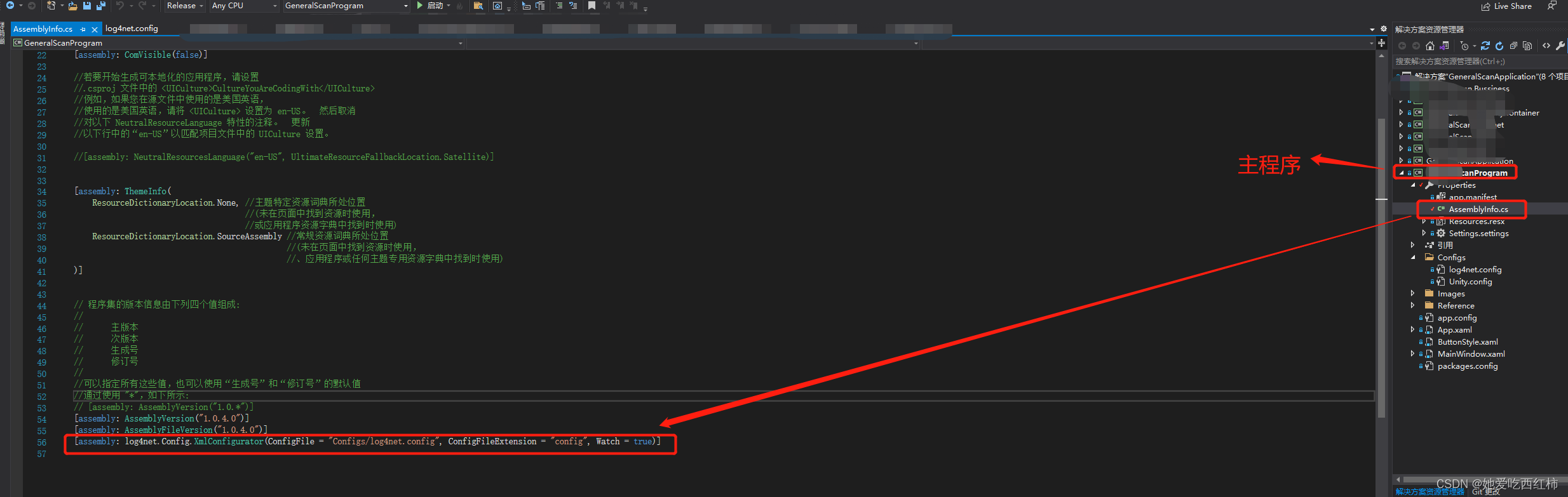1568x497 pixels.
Task: Click the Show All Files icon
Action: tap(1527, 46)
